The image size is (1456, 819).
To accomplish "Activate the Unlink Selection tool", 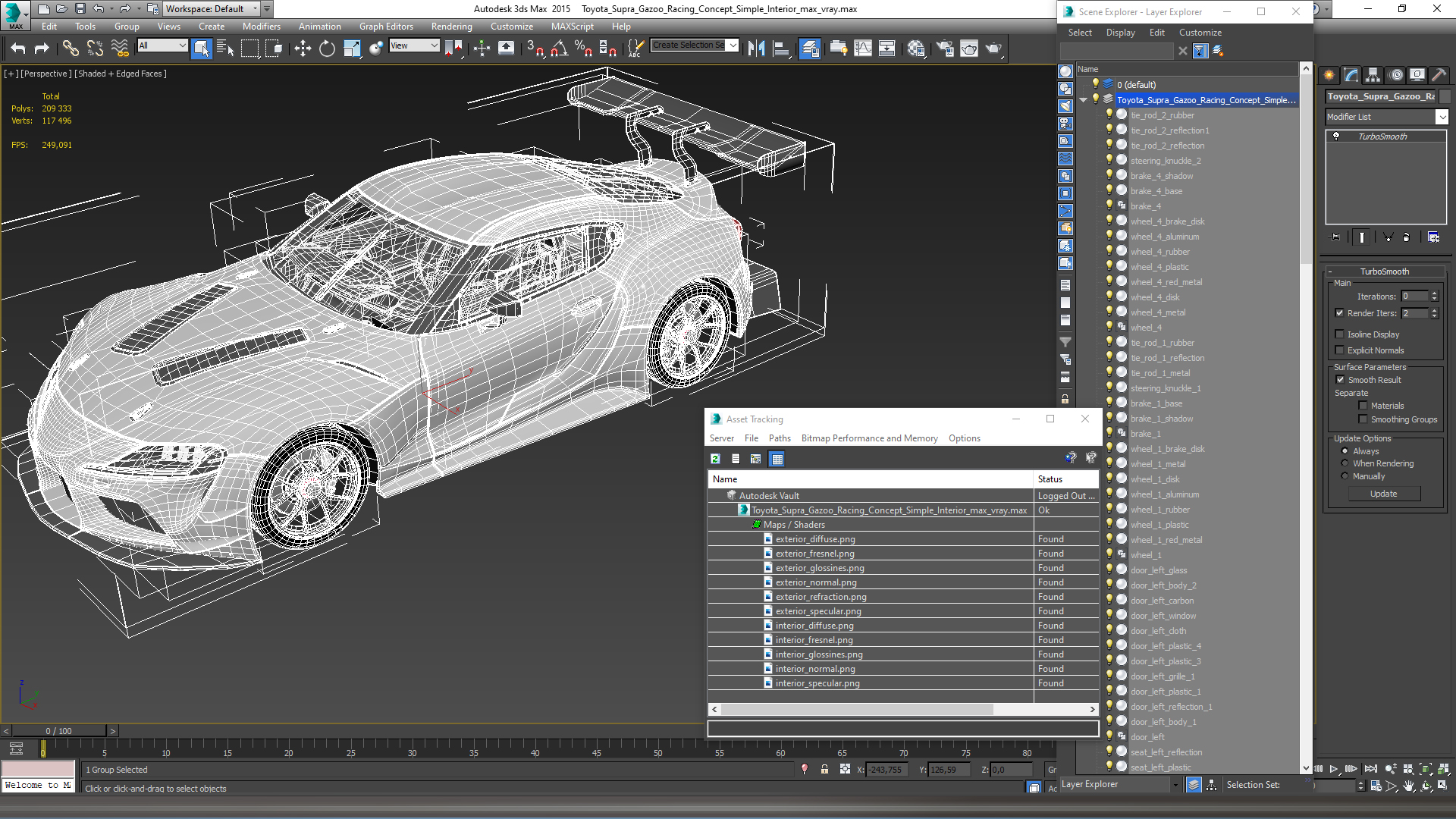I will 95,49.
